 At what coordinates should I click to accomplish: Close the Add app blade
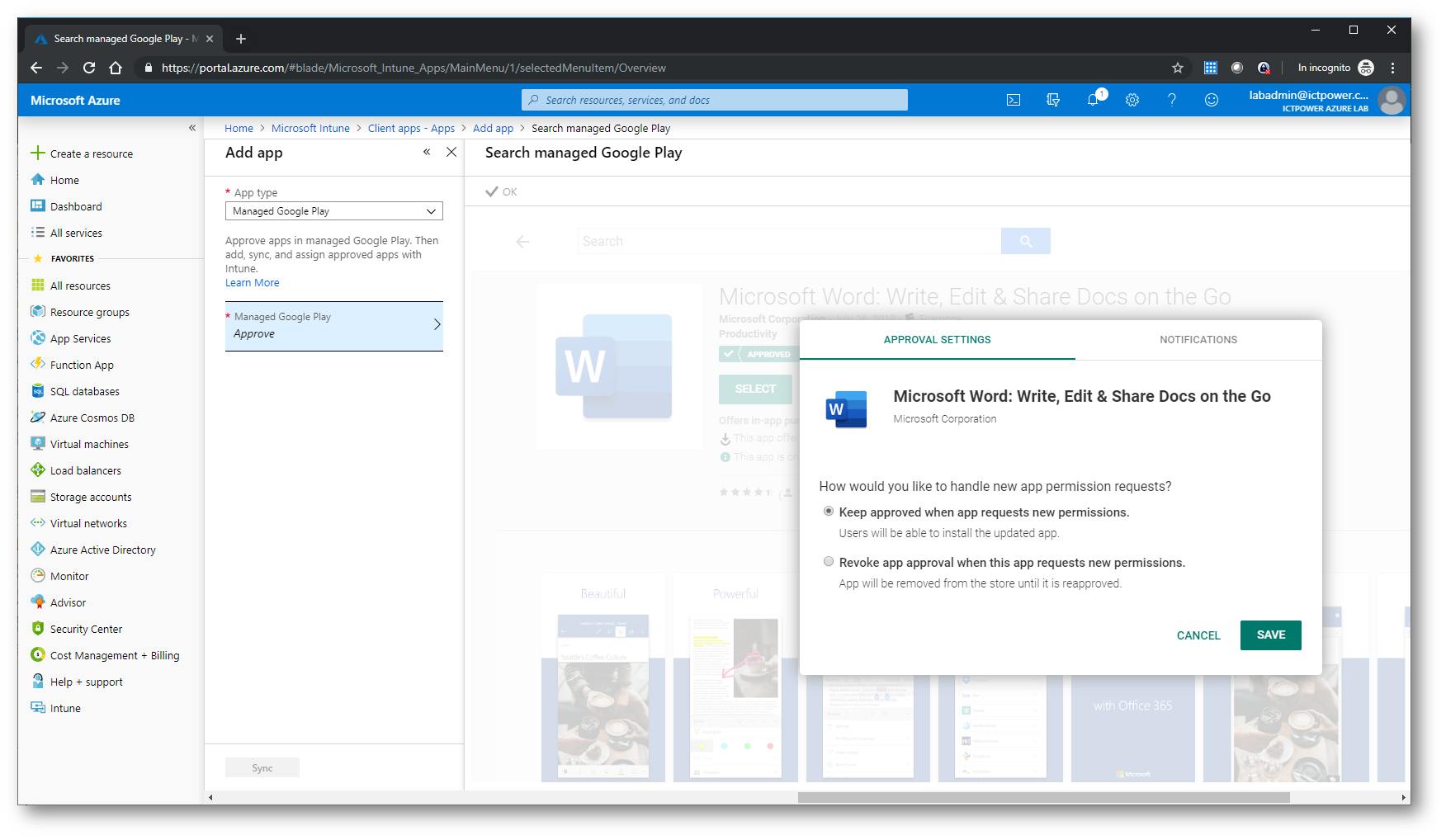[x=451, y=152]
